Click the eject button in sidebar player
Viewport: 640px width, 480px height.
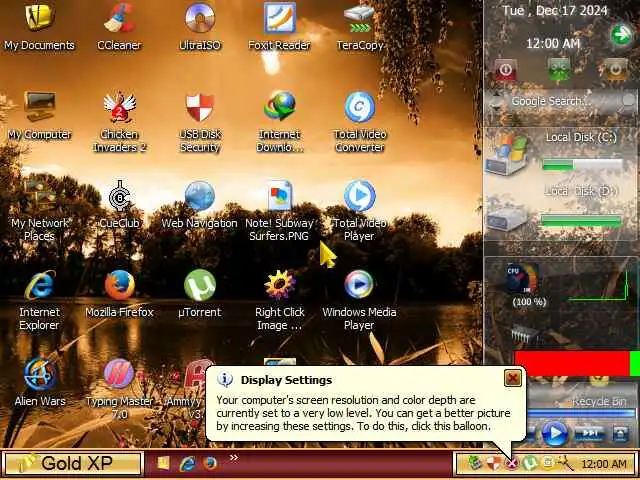(x=621, y=433)
